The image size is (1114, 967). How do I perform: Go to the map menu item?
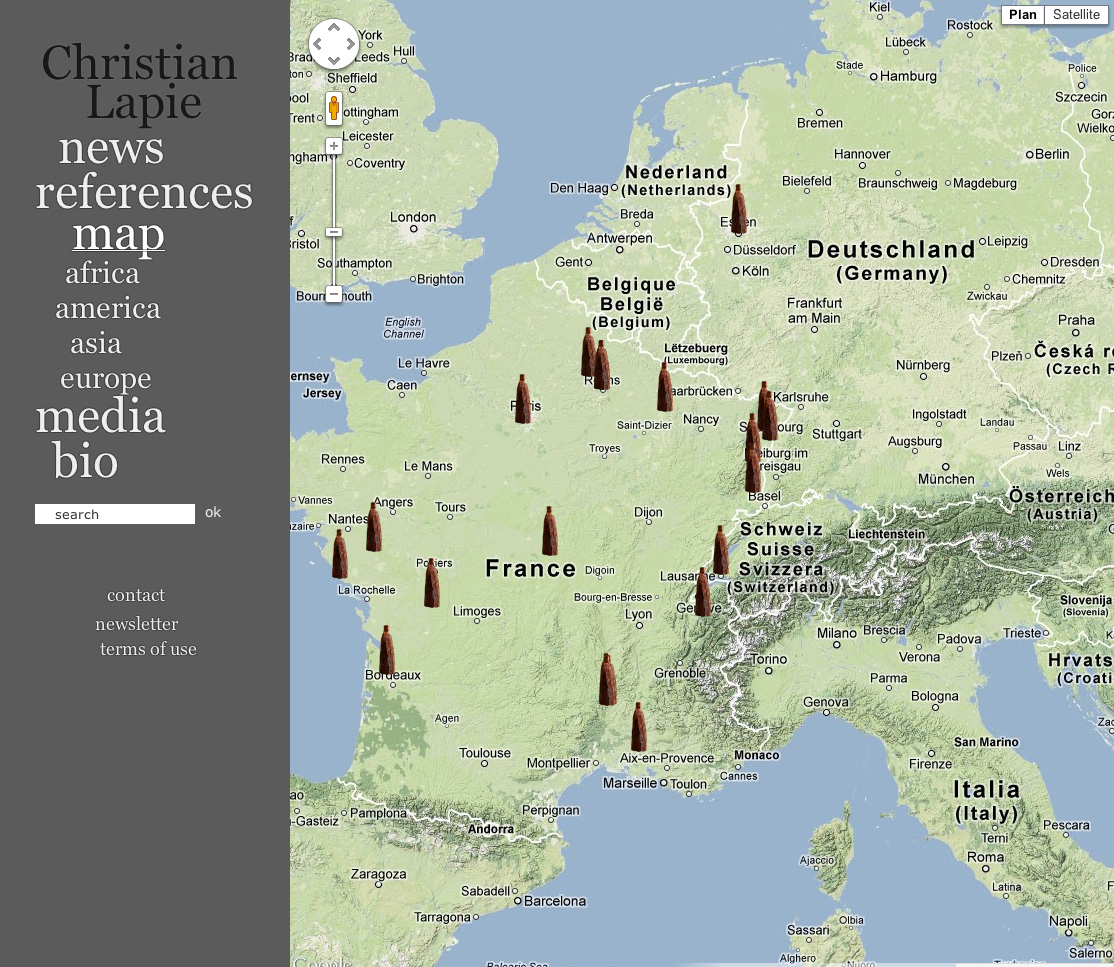pos(119,235)
